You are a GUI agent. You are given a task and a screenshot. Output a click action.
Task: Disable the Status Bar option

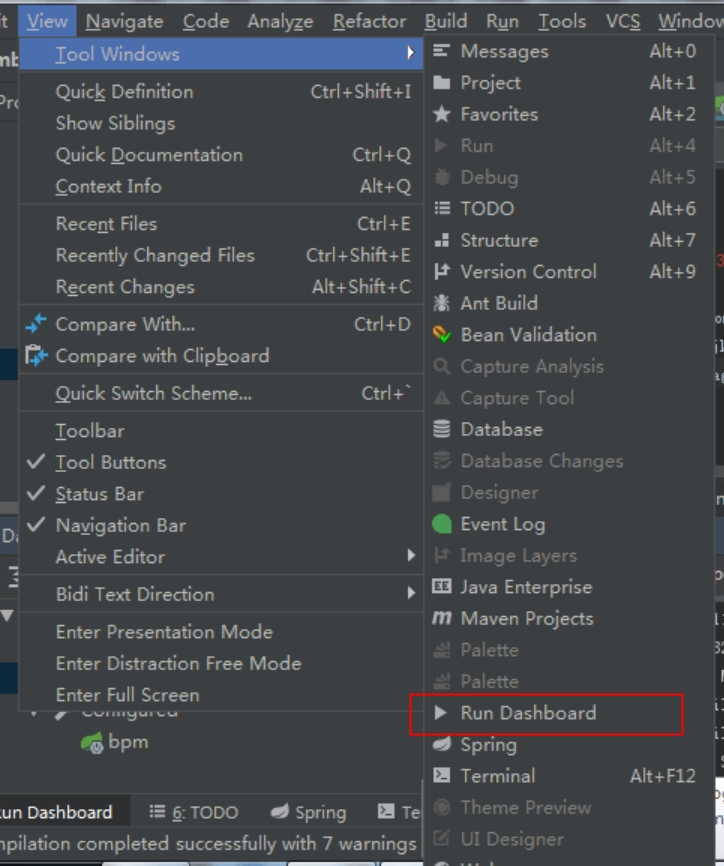(99, 494)
